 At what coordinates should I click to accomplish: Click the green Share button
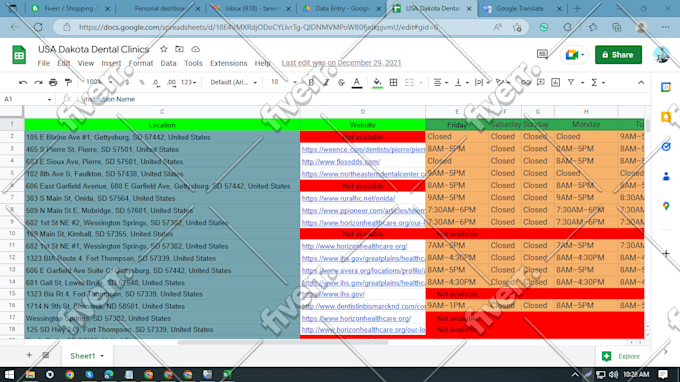[618, 55]
